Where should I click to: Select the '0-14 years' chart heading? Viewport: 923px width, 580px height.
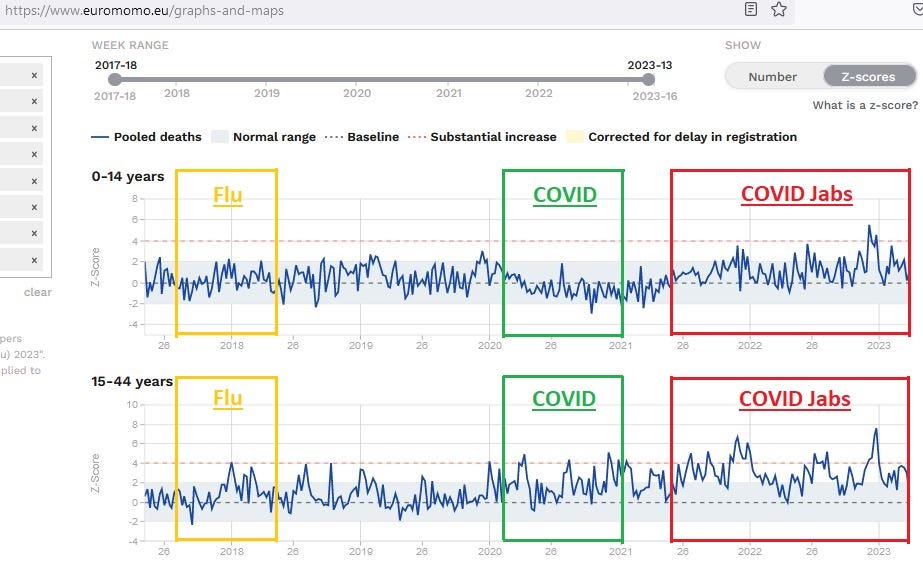[x=128, y=176]
